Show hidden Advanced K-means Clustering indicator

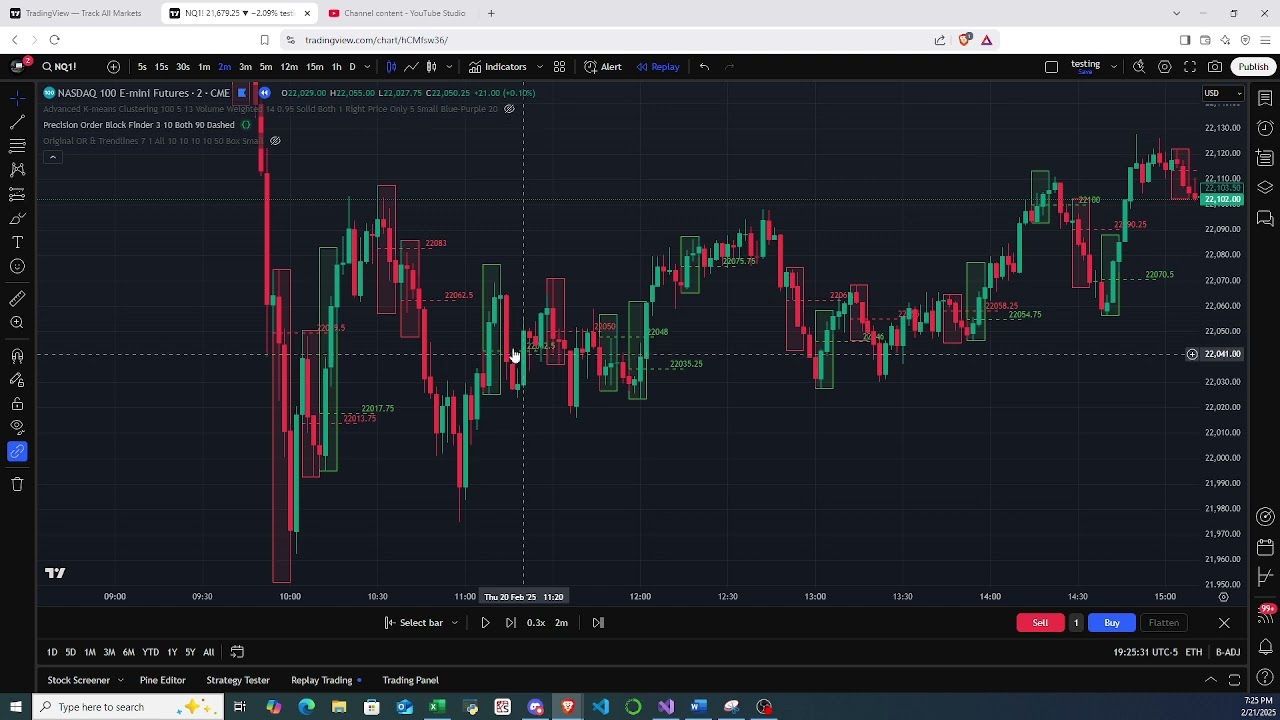click(509, 109)
